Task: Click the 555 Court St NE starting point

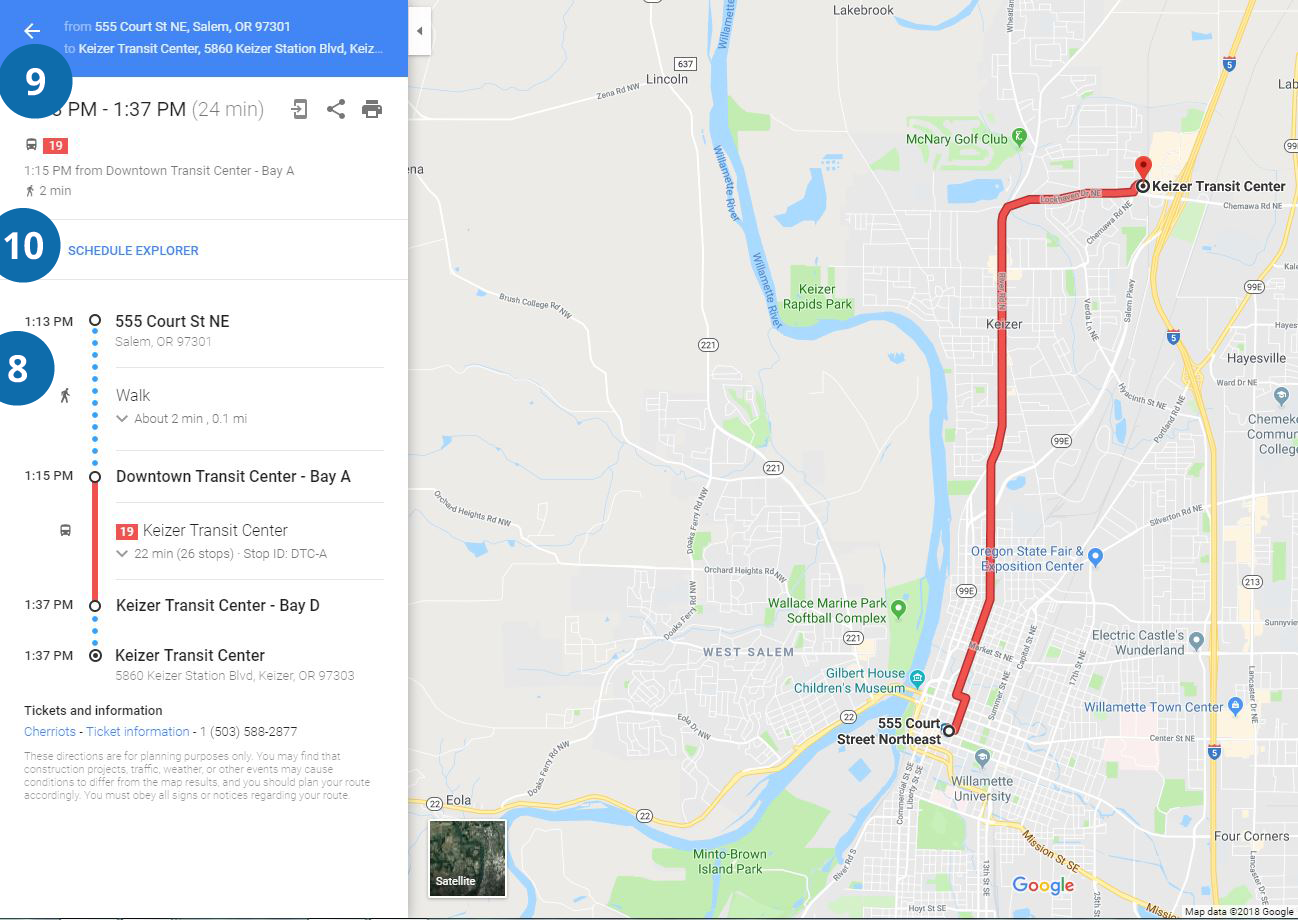Action: point(172,321)
